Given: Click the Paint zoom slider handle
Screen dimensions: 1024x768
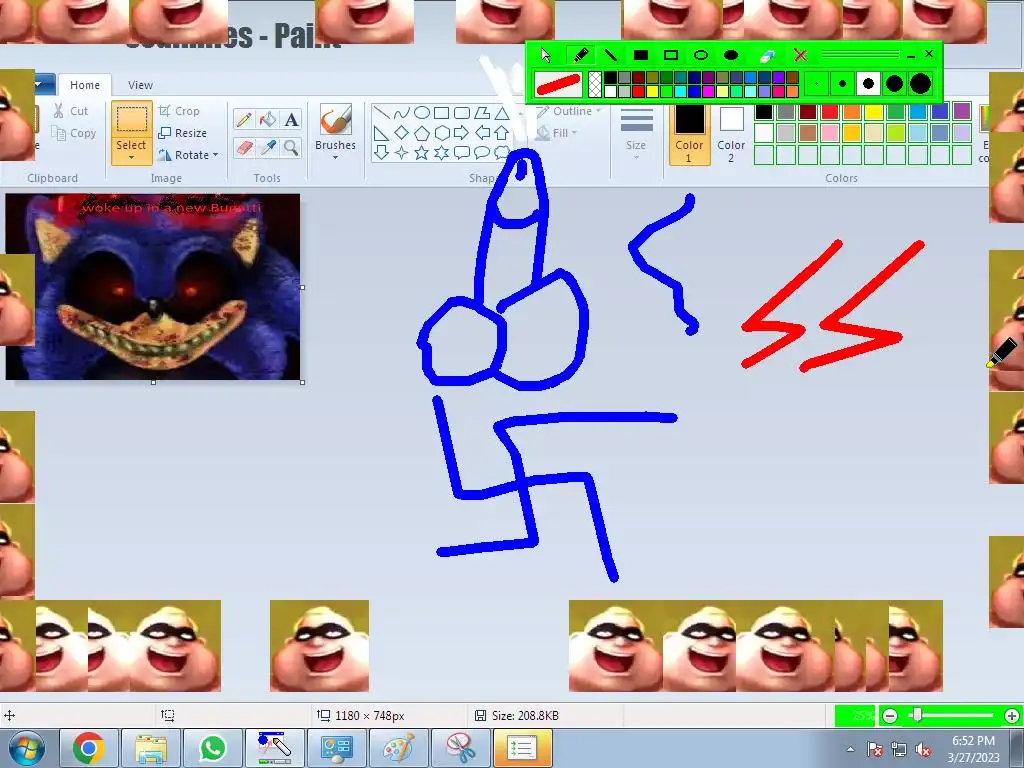Looking at the screenshot, I should (918, 716).
